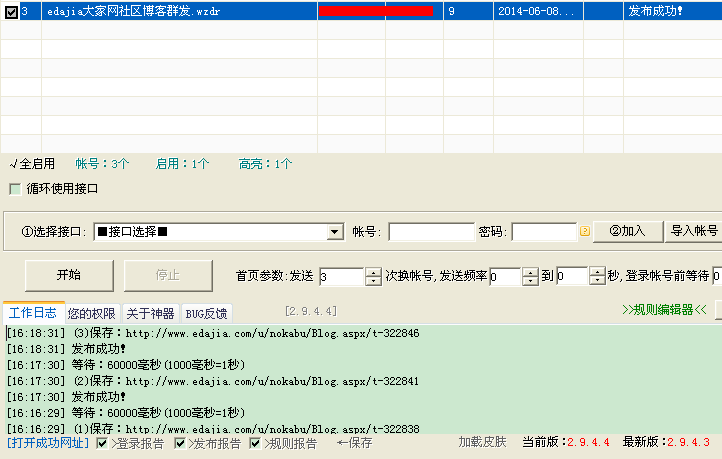
Task: Click the 当前版 2.9.4.4 version text
Action: click(566, 442)
